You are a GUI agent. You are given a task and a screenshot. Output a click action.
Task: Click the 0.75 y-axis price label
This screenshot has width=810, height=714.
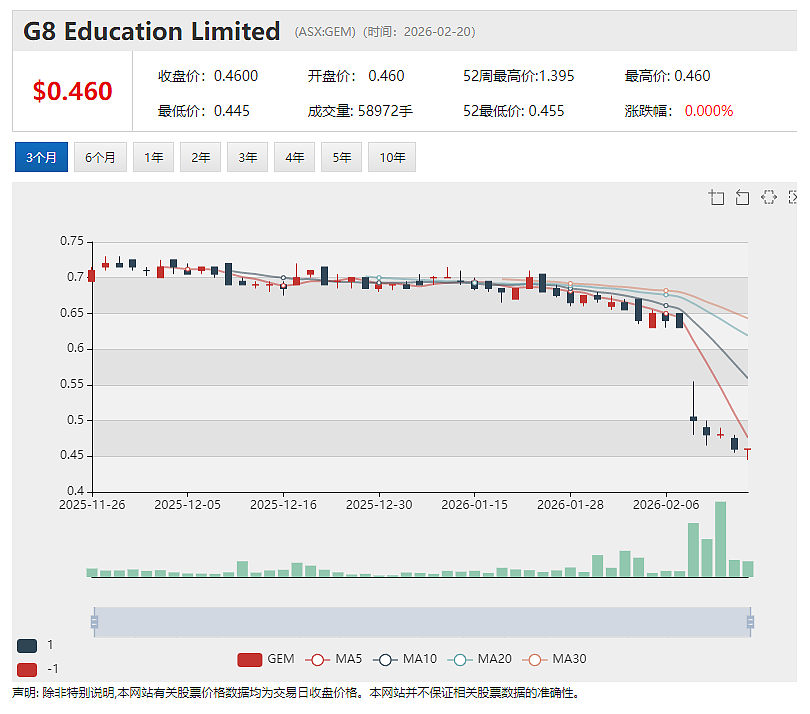coord(72,241)
